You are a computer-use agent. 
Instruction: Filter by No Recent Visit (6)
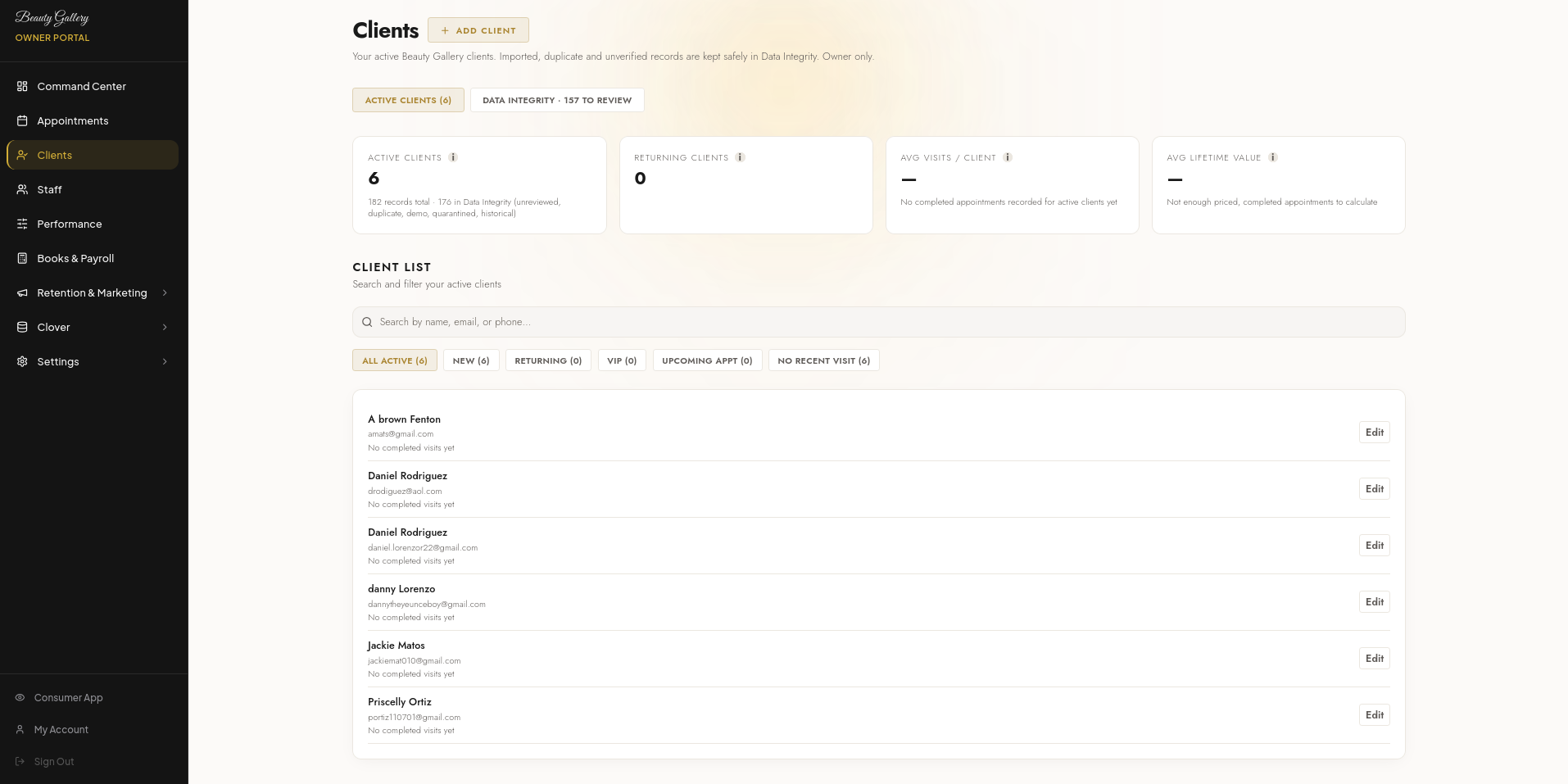(824, 360)
